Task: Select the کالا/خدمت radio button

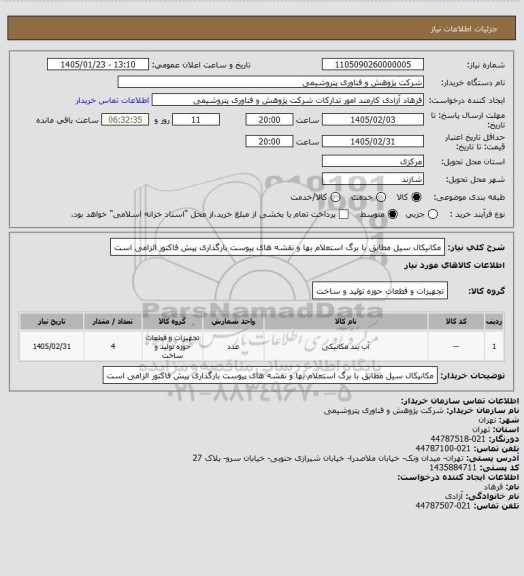Action: point(335,197)
